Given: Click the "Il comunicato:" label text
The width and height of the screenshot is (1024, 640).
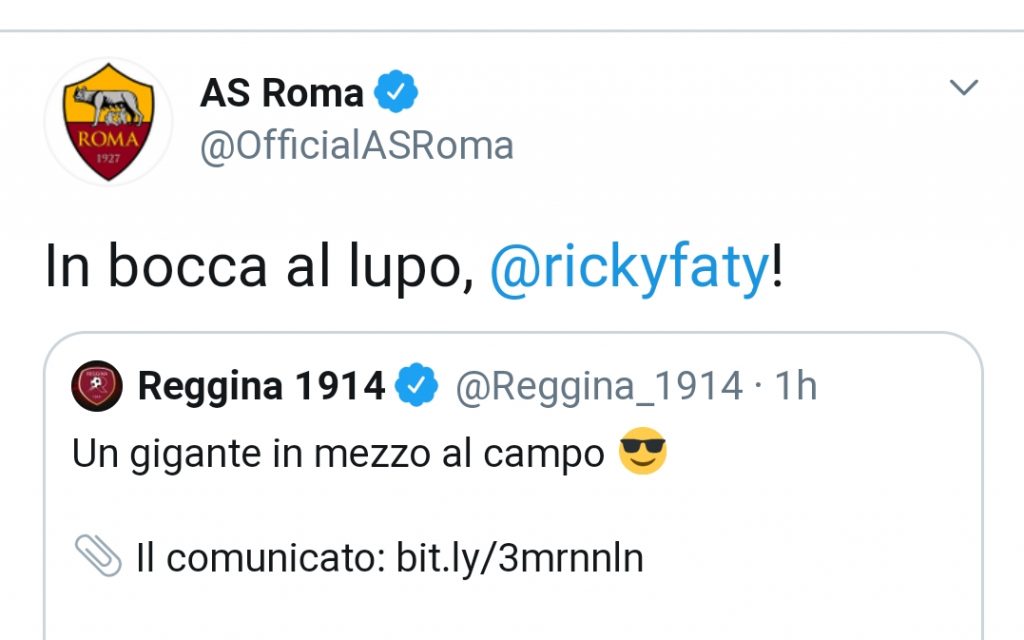Looking at the screenshot, I should coord(261,558).
